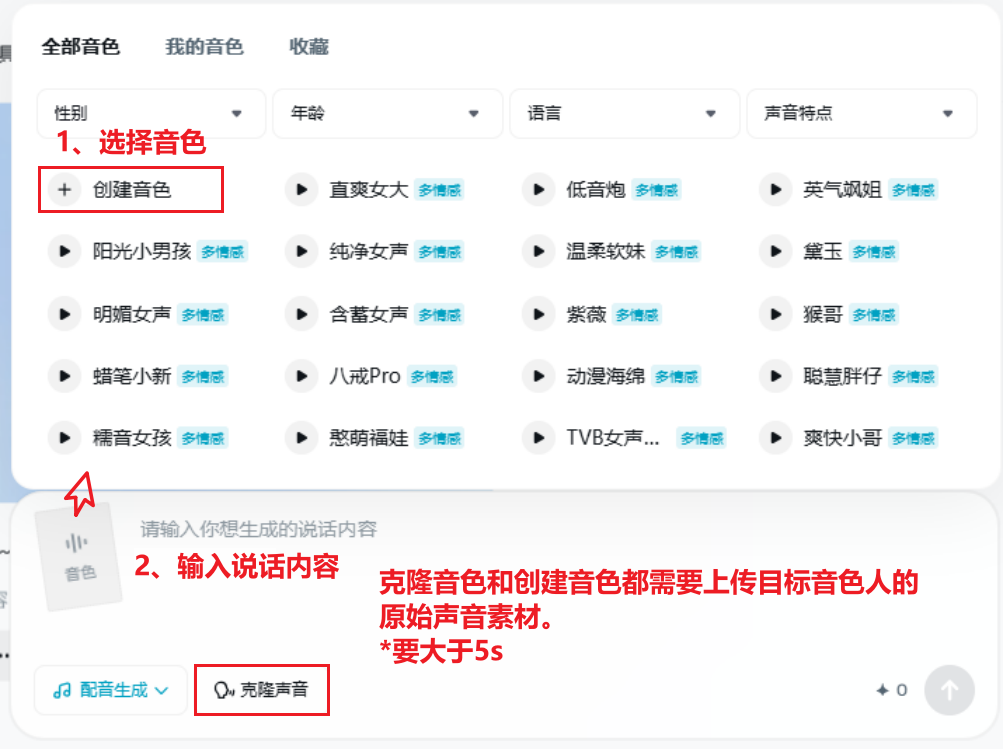Switch to the 我的音色 tab
This screenshot has width=1003, height=749.
pyautogui.click(x=204, y=46)
